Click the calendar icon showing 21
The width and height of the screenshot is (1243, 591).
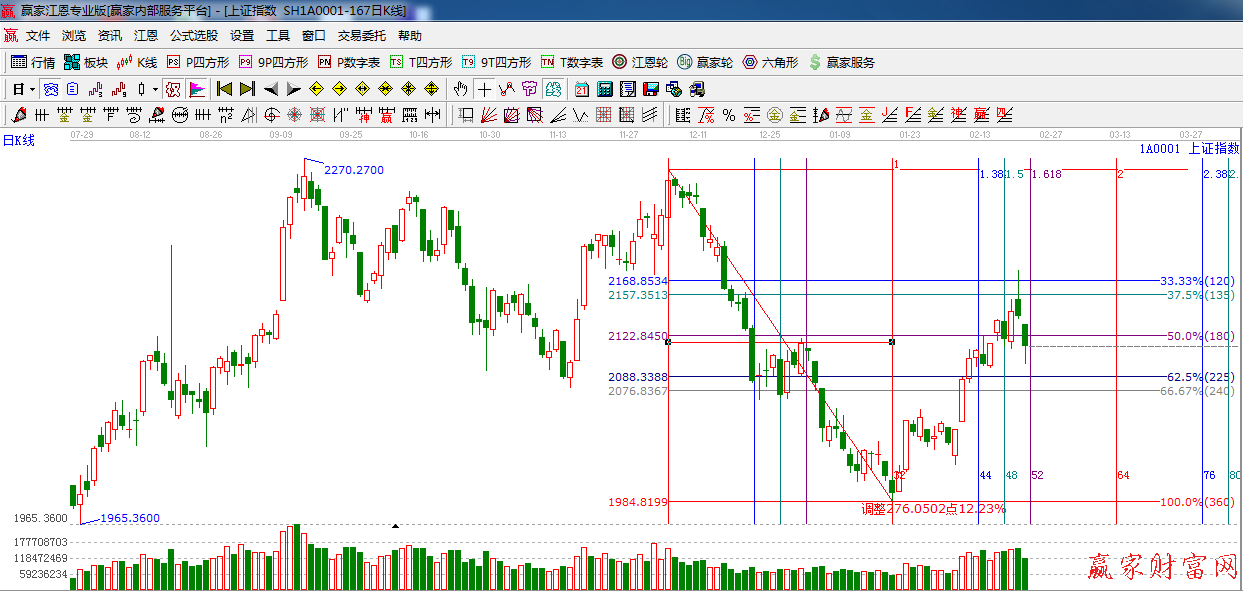[581, 89]
